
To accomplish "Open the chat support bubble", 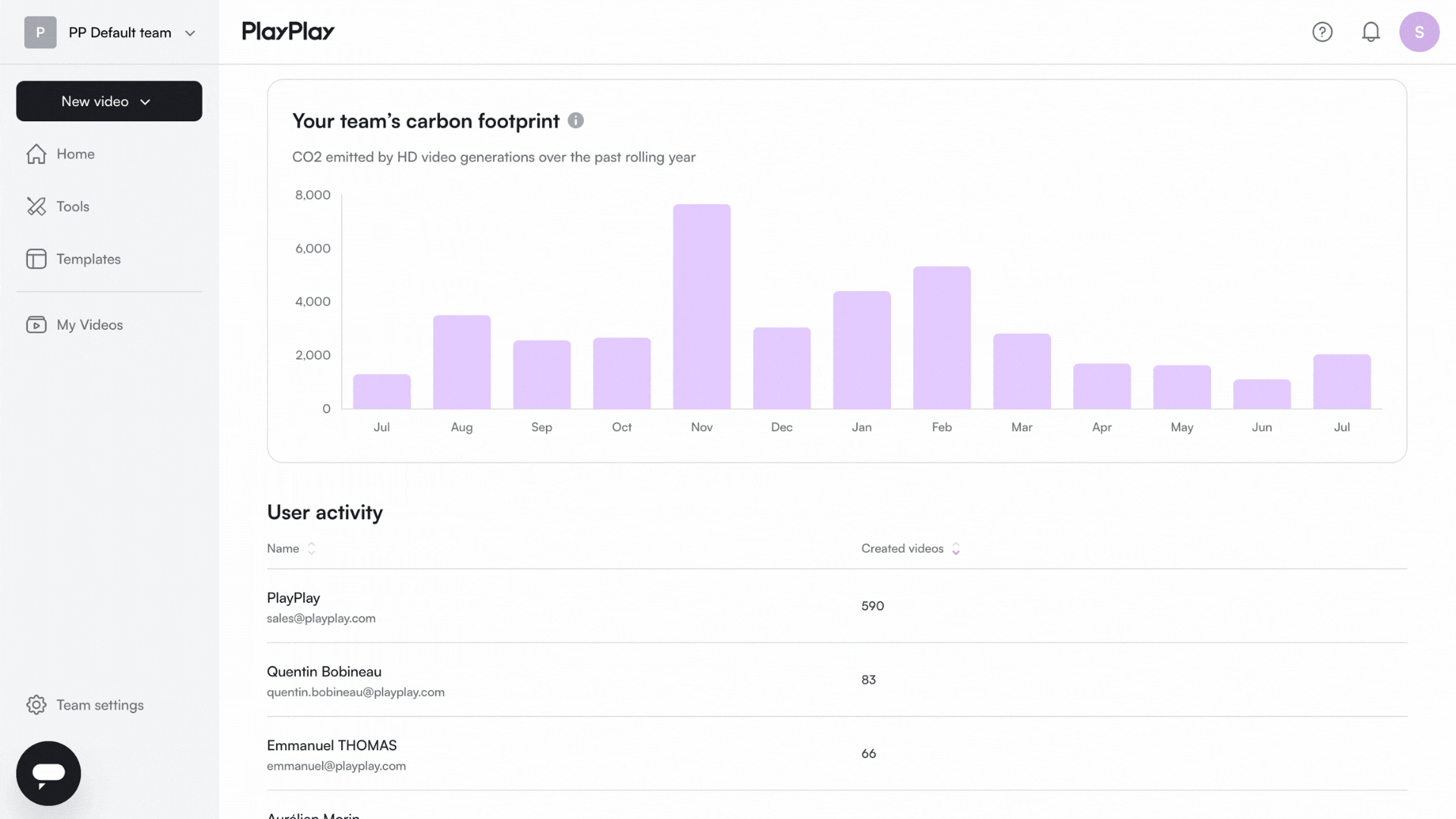I will point(49,773).
